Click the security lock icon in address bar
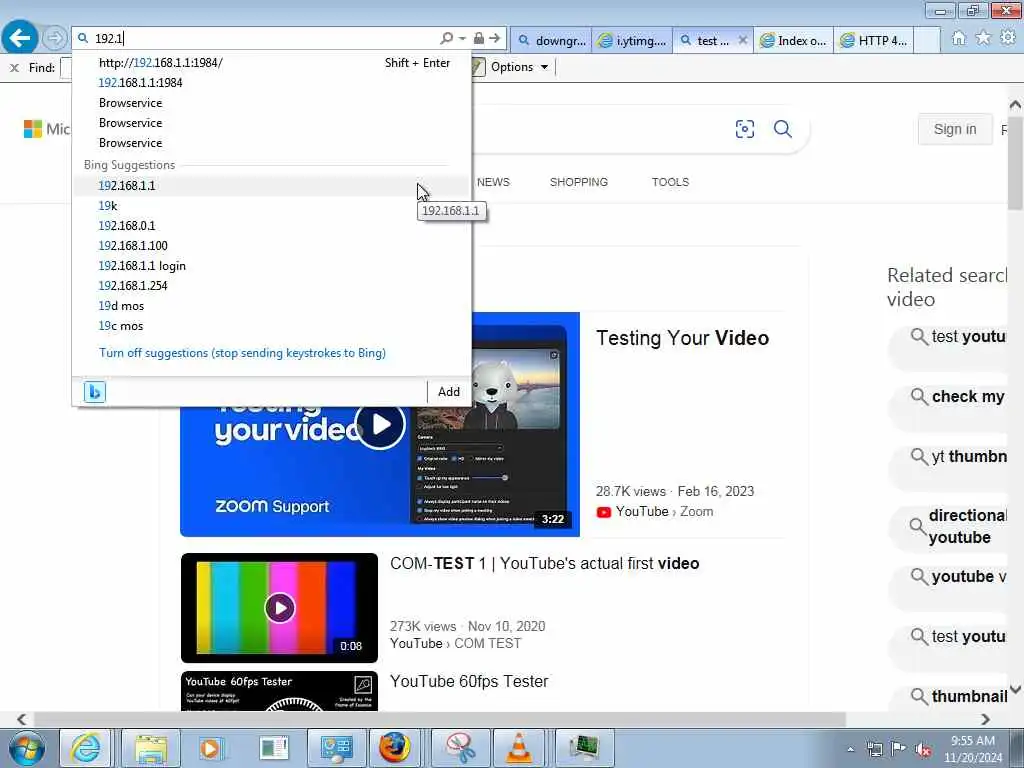1024x768 pixels. (x=479, y=39)
